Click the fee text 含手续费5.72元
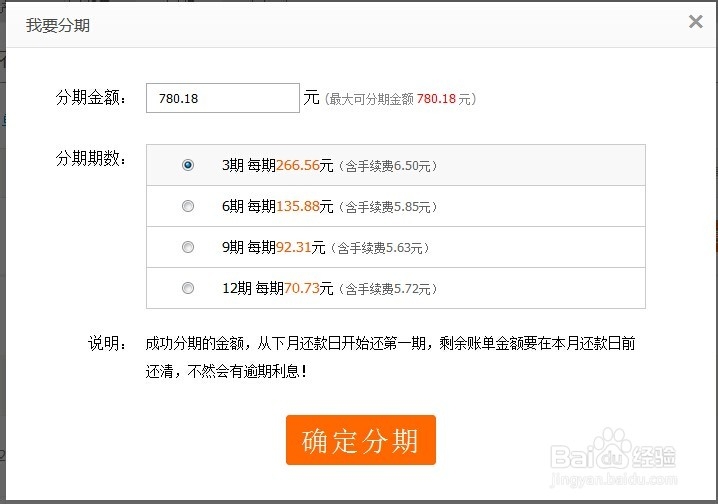The height and width of the screenshot is (504, 718). coord(388,289)
